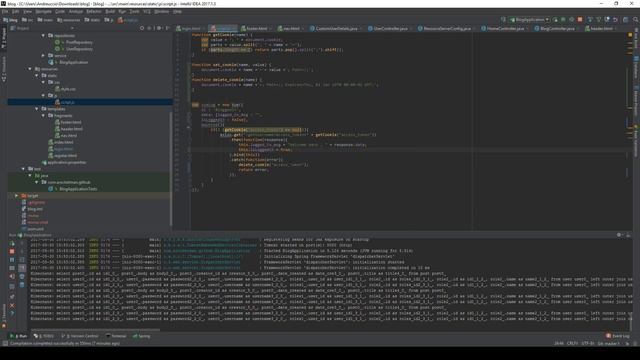Screen dimensions: 640x360
Task: Switch to the BlogController.java tab
Action: [557, 29]
